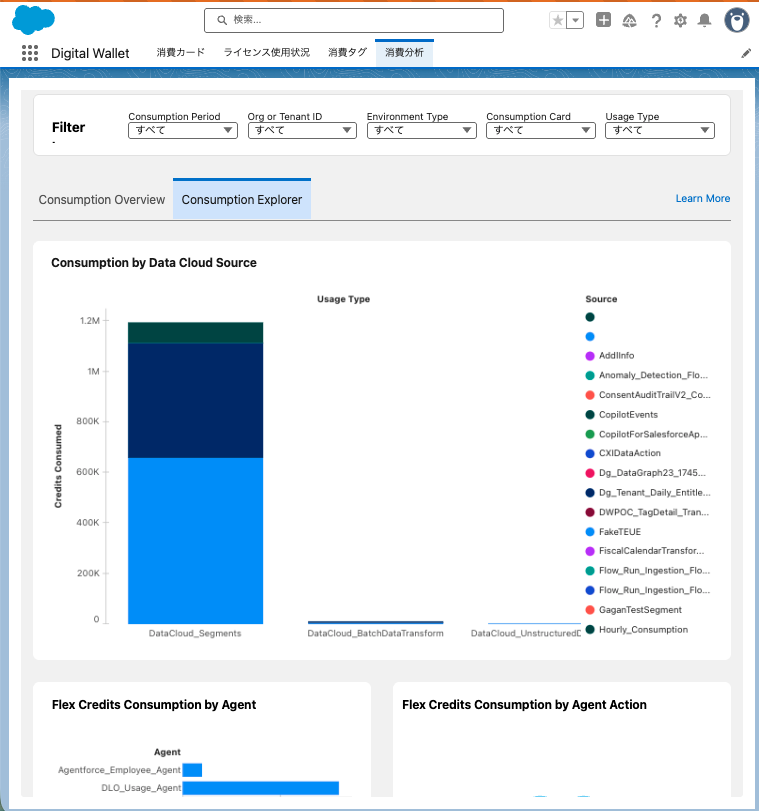Switch to the Consumption Overview tab
This screenshot has width=759, height=811.
tap(102, 200)
